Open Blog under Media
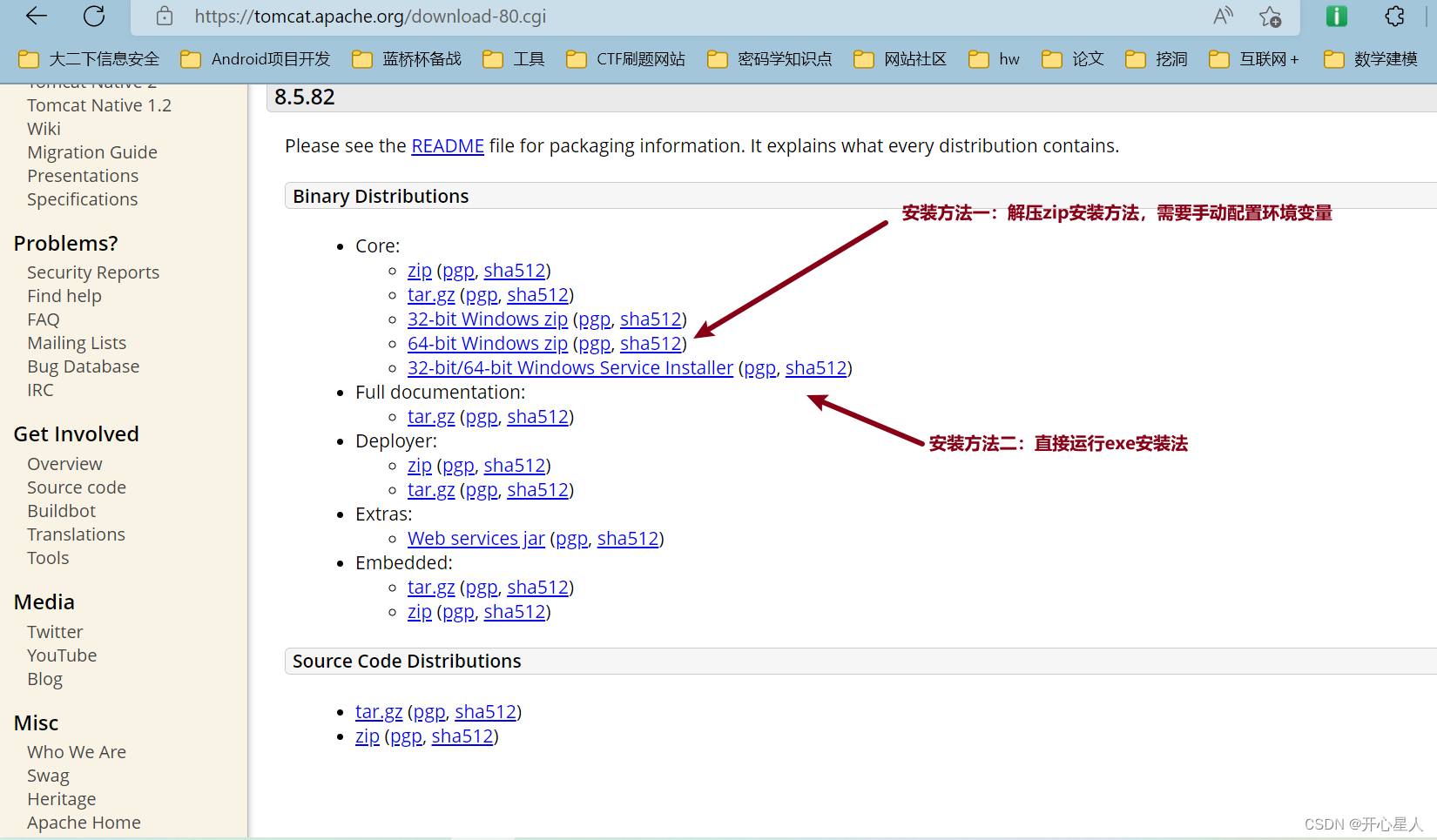Viewport: 1437px width, 840px height. 44,679
